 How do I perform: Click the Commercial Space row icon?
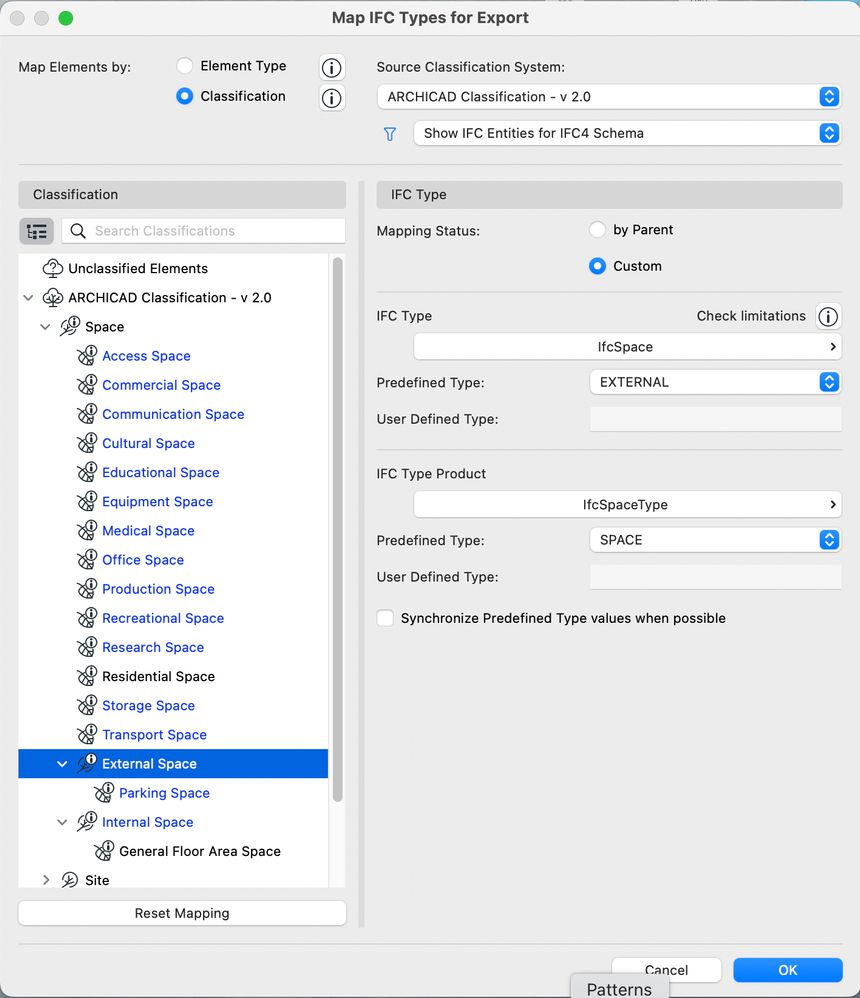coord(87,385)
